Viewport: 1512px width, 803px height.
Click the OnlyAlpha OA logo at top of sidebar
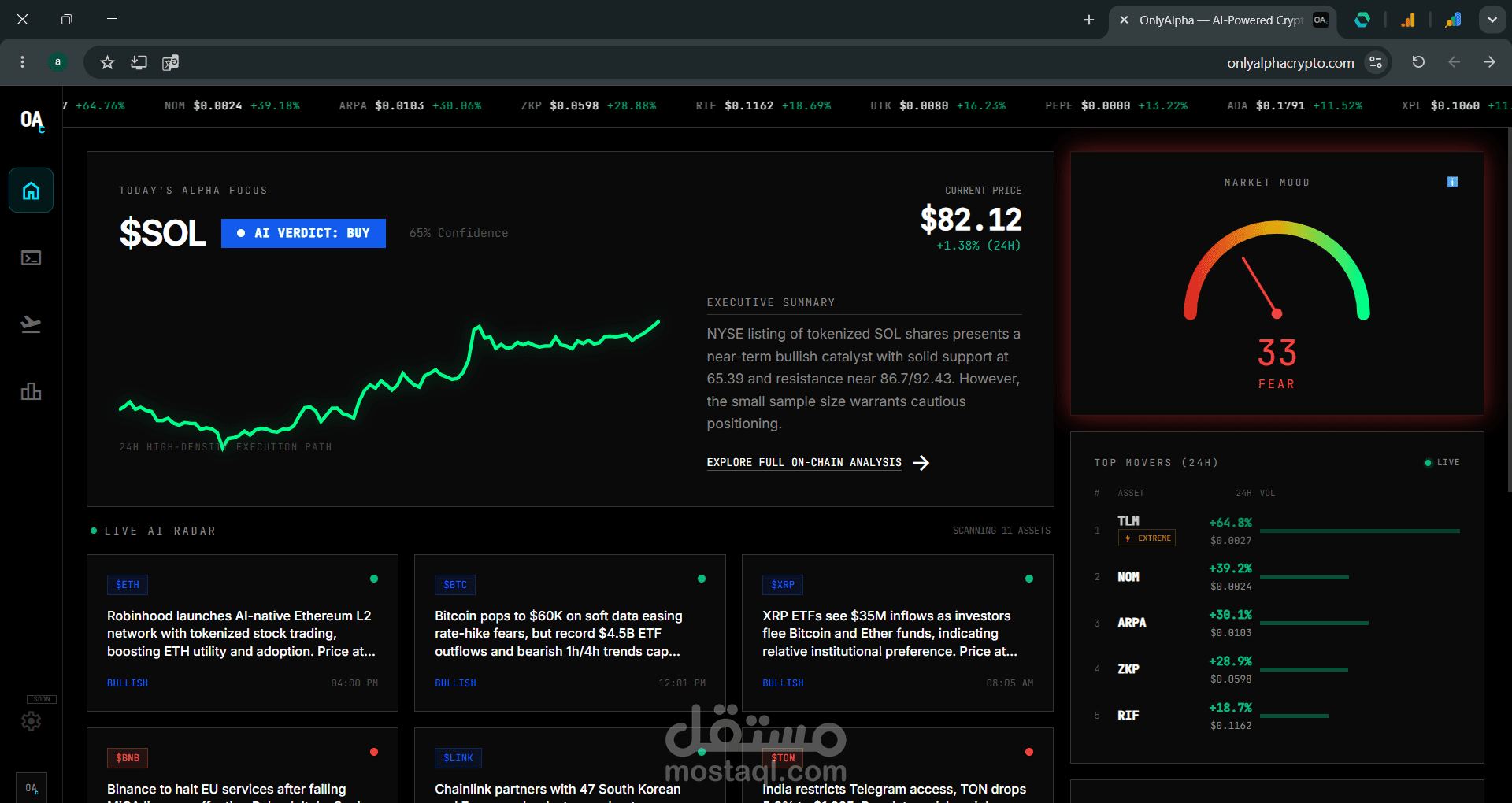[x=32, y=120]
